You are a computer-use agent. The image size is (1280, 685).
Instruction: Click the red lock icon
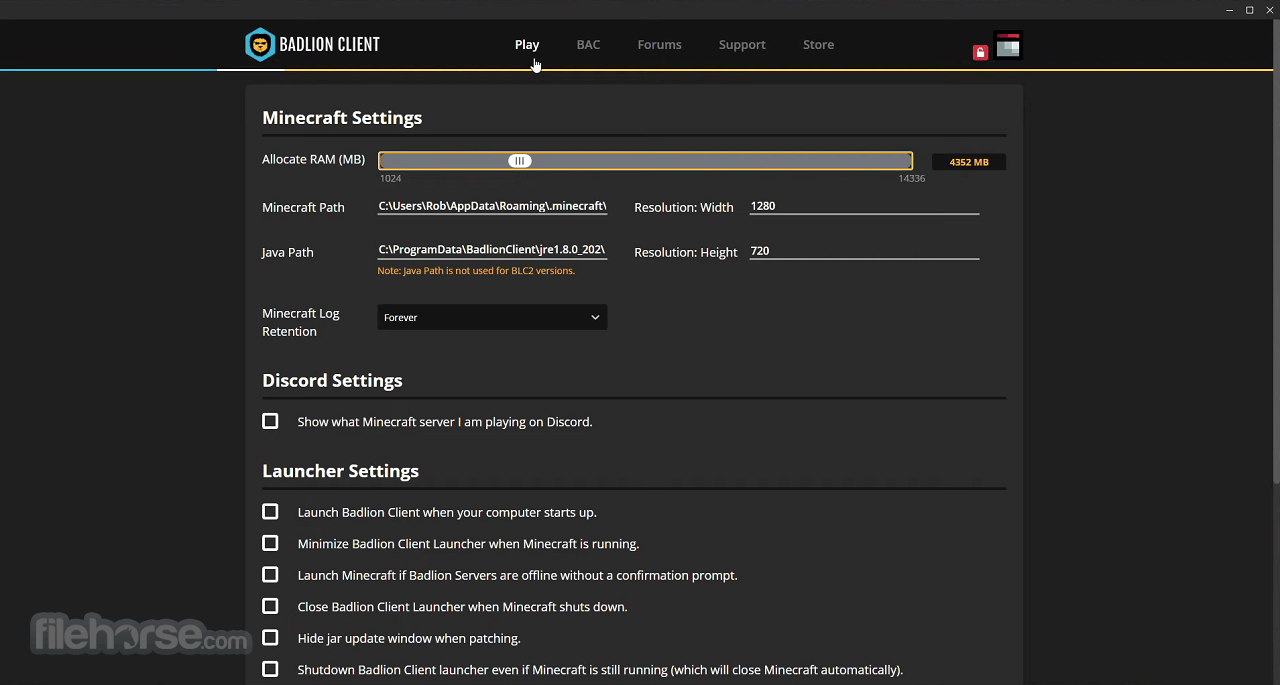(x=980, y=52)
